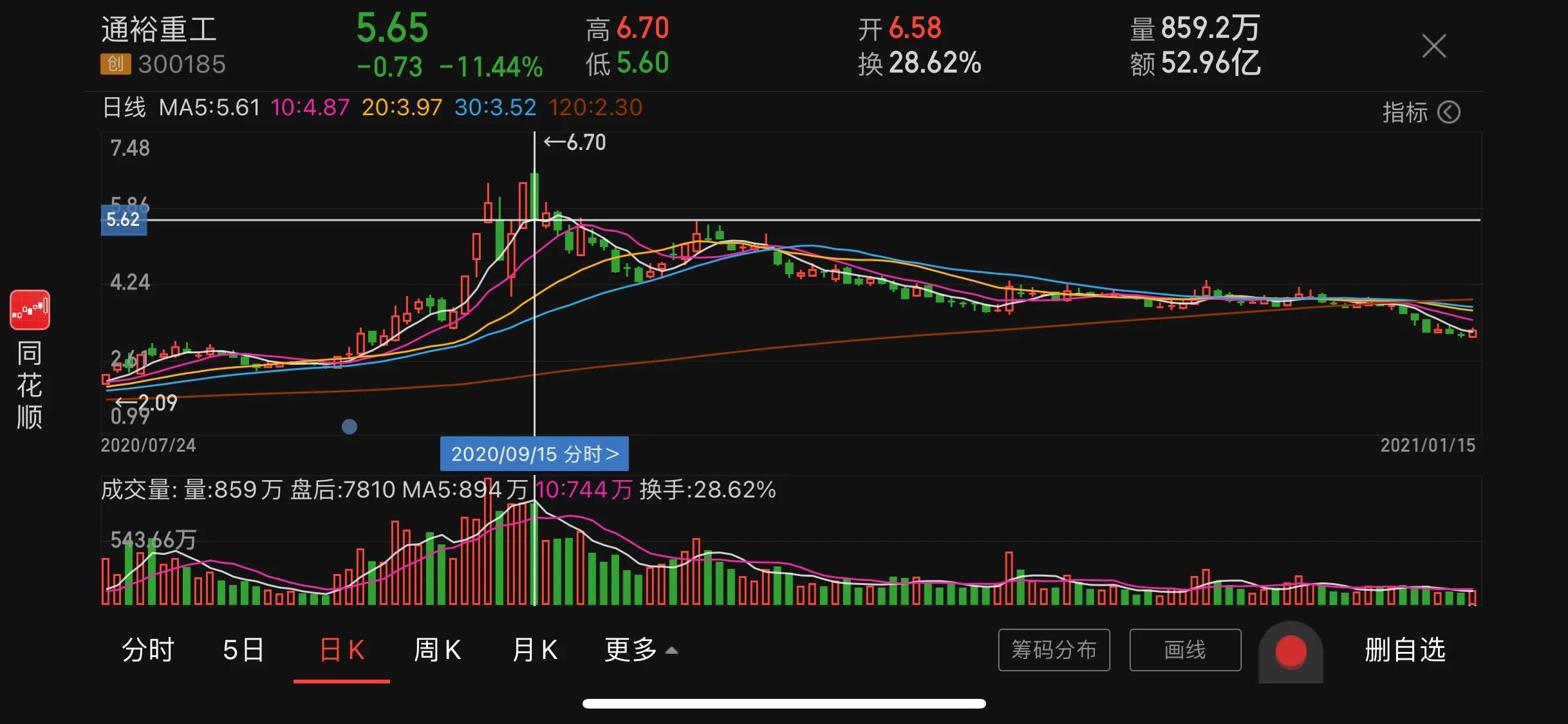
Task: Tap volume 859.2万
Action: coord(1210,28)
